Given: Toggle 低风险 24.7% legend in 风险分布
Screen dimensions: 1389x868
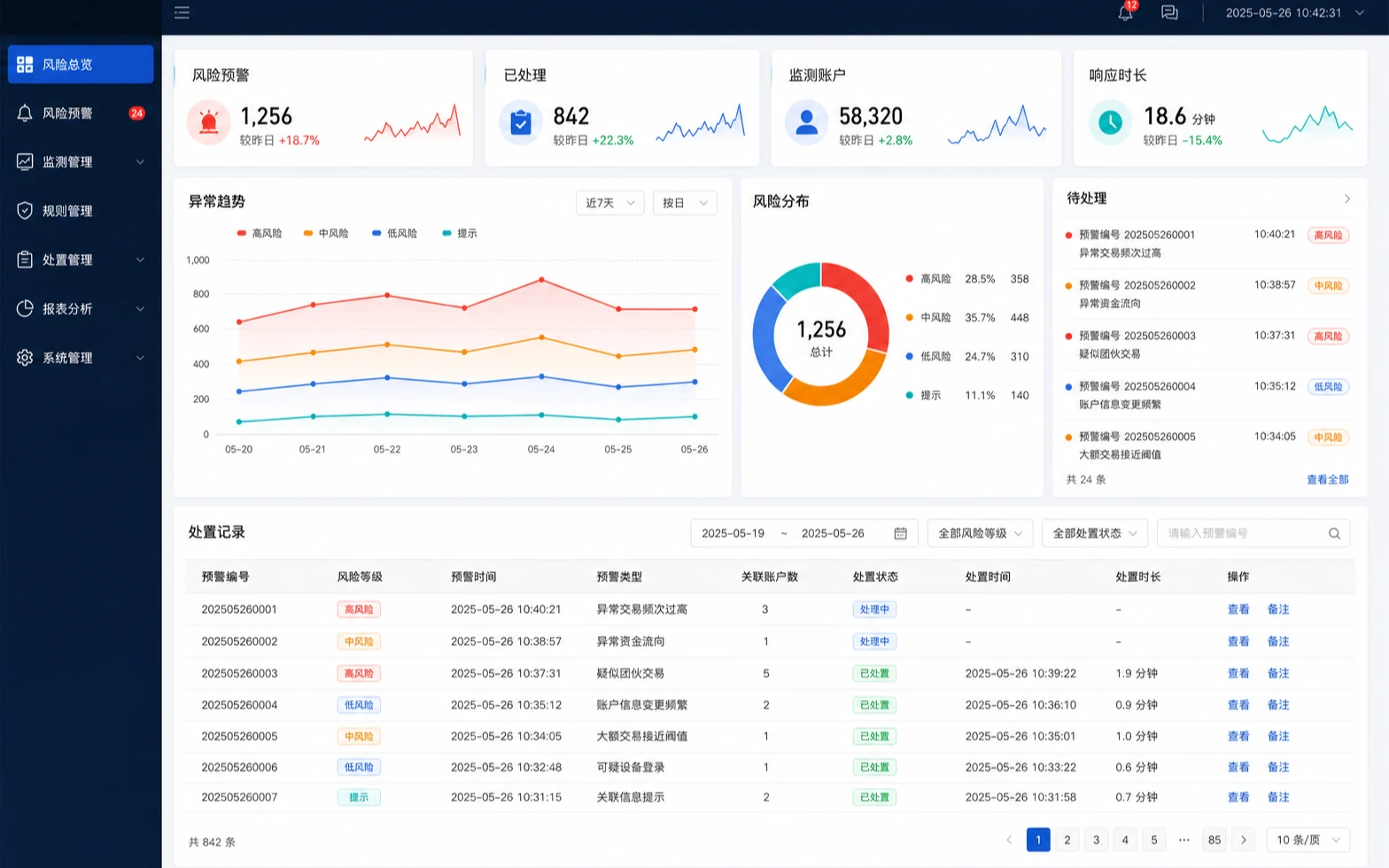Looking at the screenshot, I should tap(966, 356).
